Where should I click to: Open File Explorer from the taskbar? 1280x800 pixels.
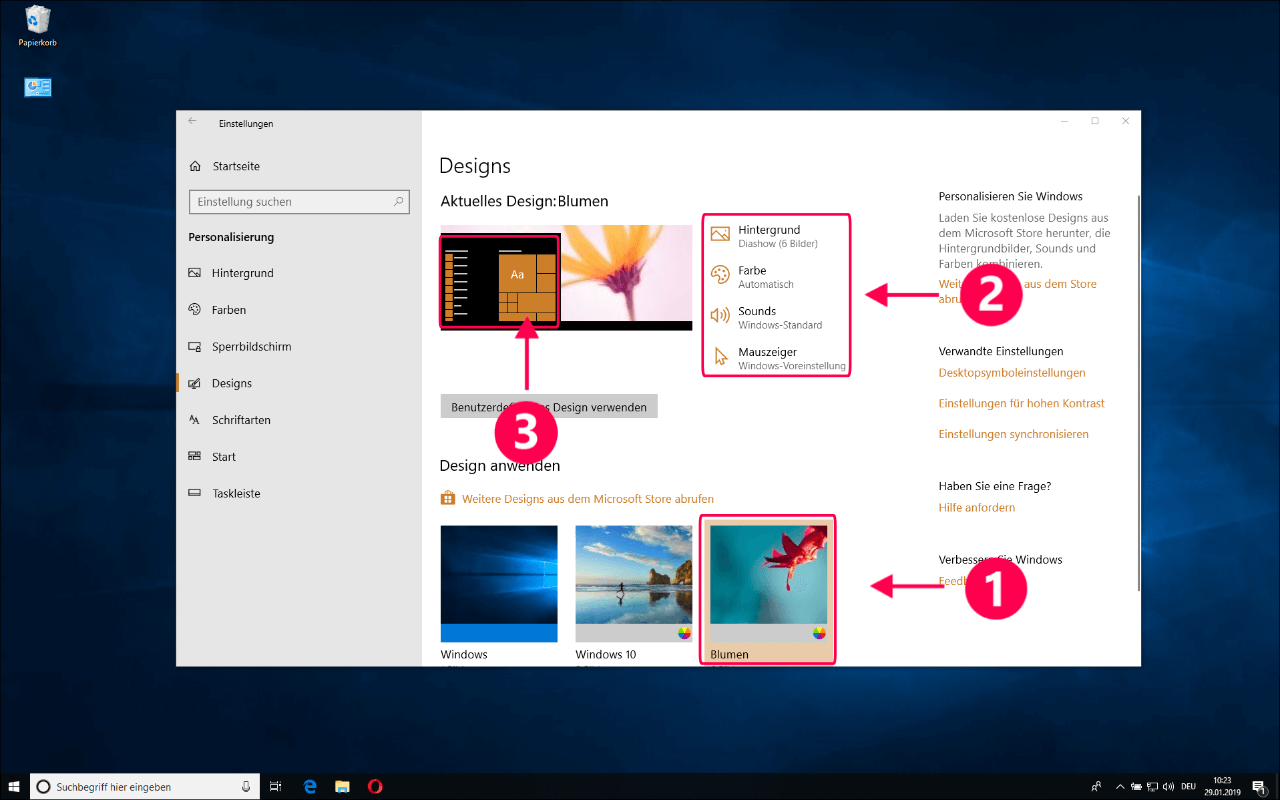(x=342, y=787)
